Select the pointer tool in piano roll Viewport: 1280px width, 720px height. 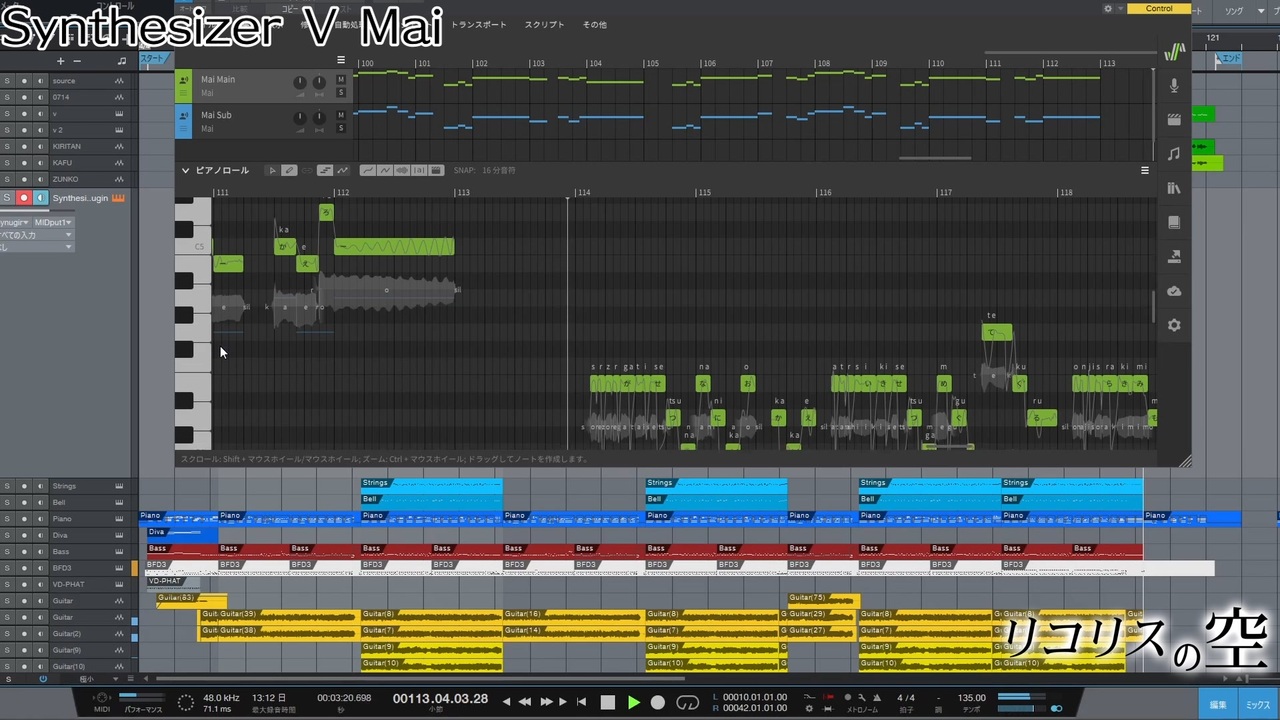tap(272, 171)
